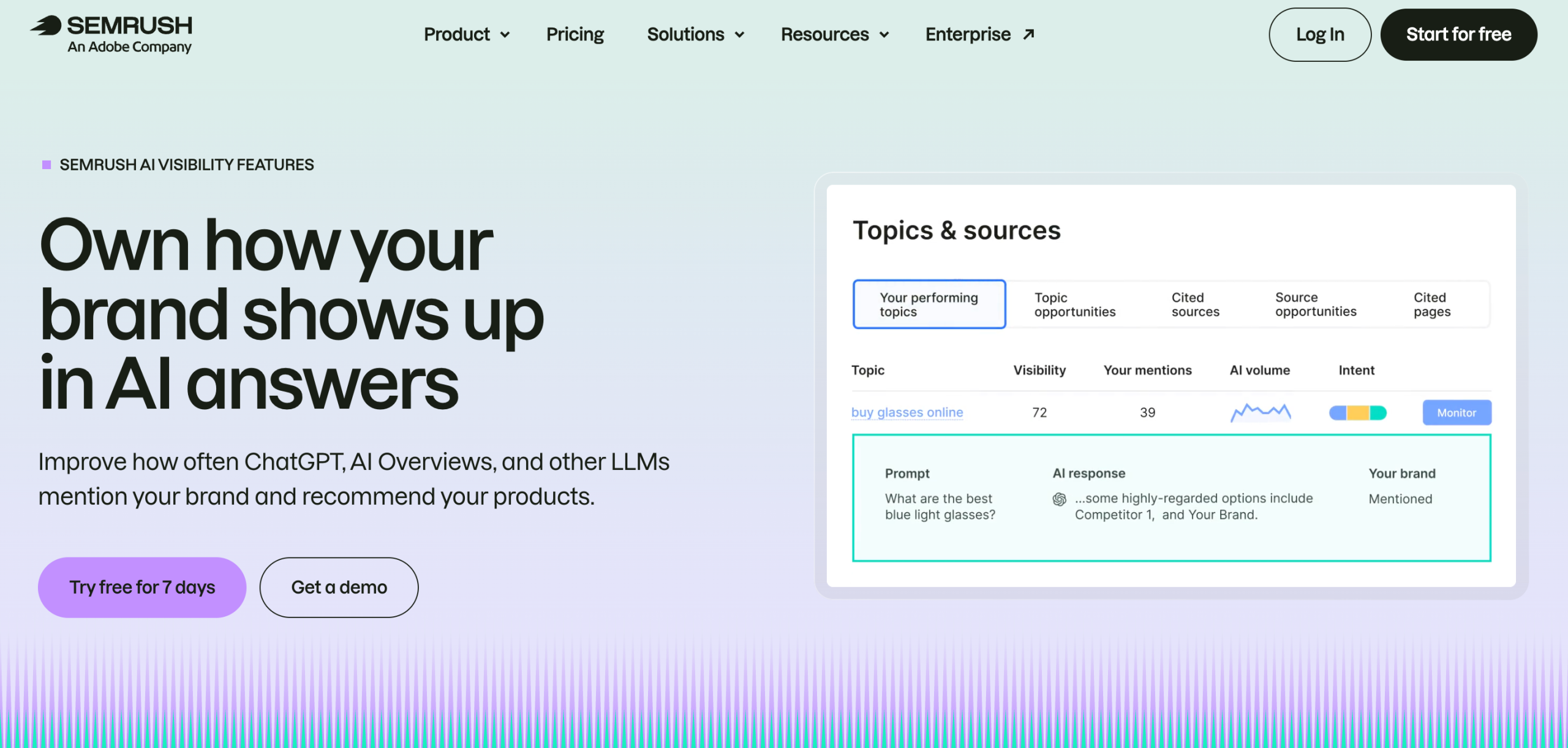Click the Visibility column header
Image resolution: width=1568 pixels, height=748 pixels.
[x=1039, y=370]
